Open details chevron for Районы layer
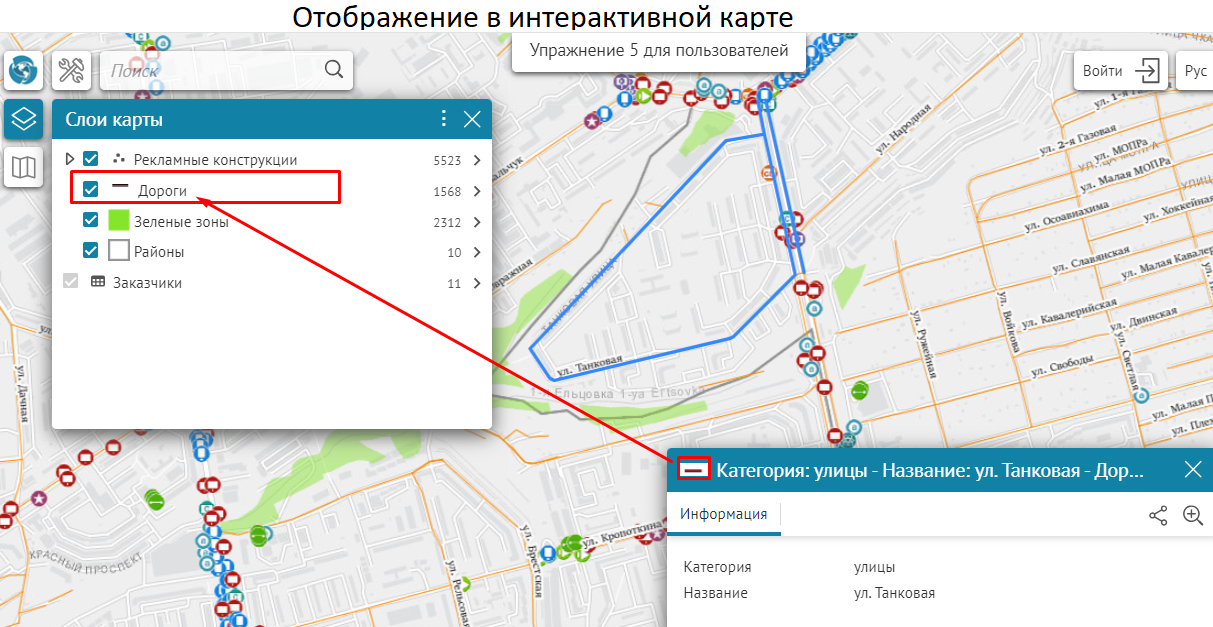Image resolution: width=1213 pixels, height=627 pixels. coord(477,253)
